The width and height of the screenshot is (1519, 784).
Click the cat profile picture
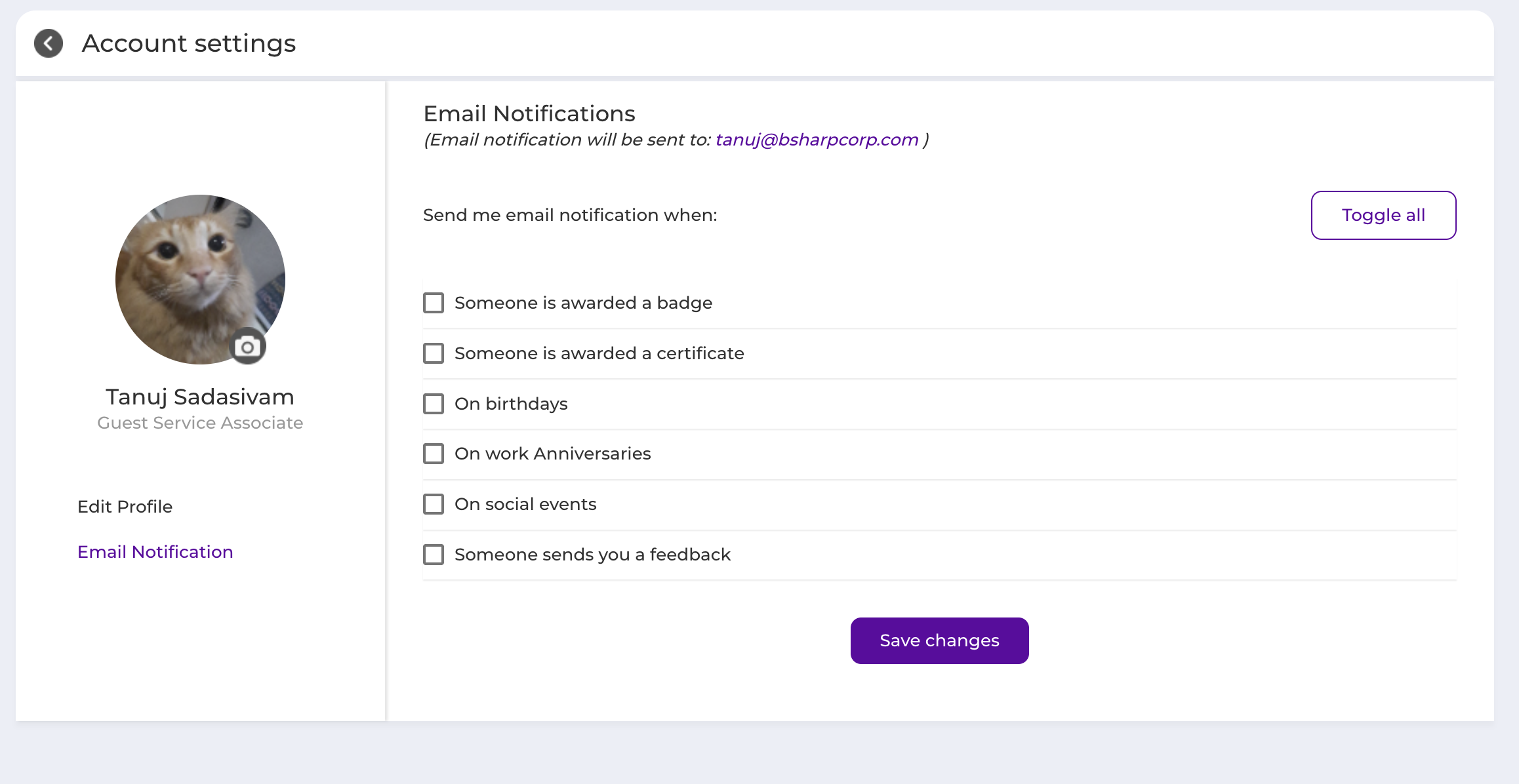click(x=200, y=279)
